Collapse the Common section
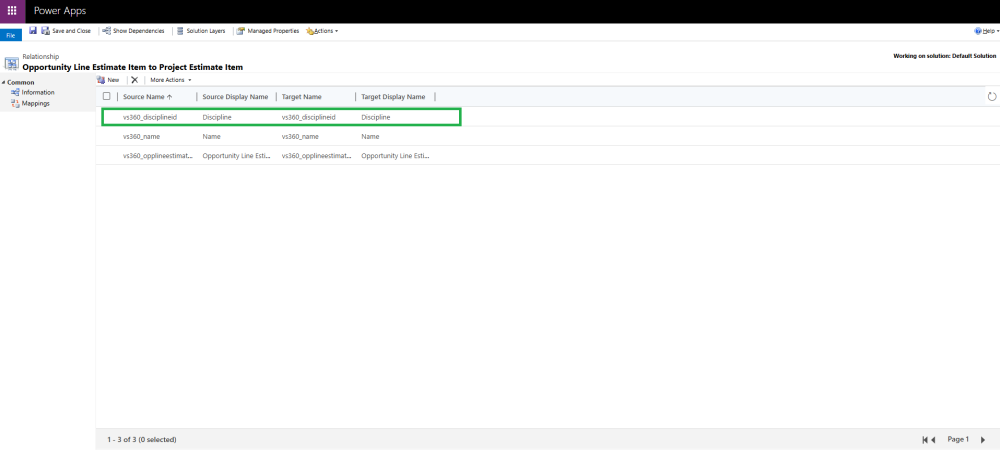 (x=3, y=82)
